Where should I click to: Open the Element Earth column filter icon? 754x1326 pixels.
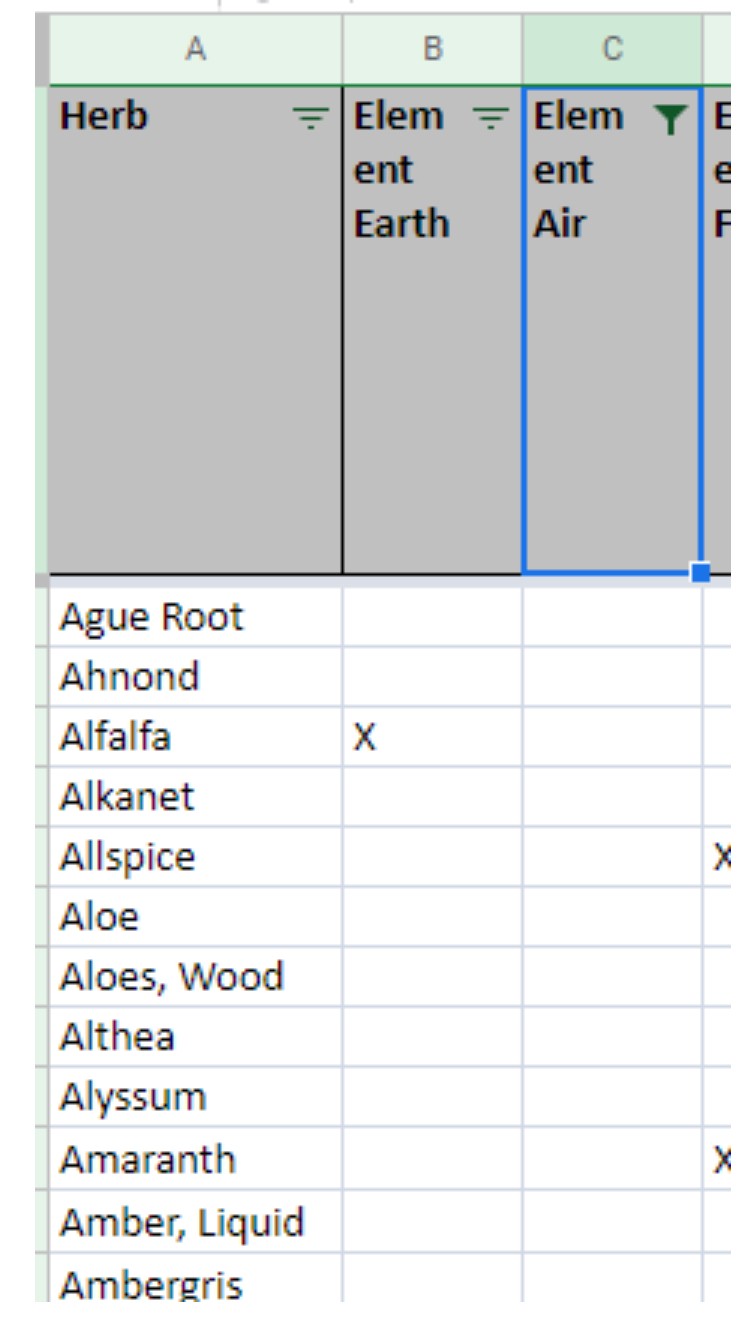[x=490, y=120]
